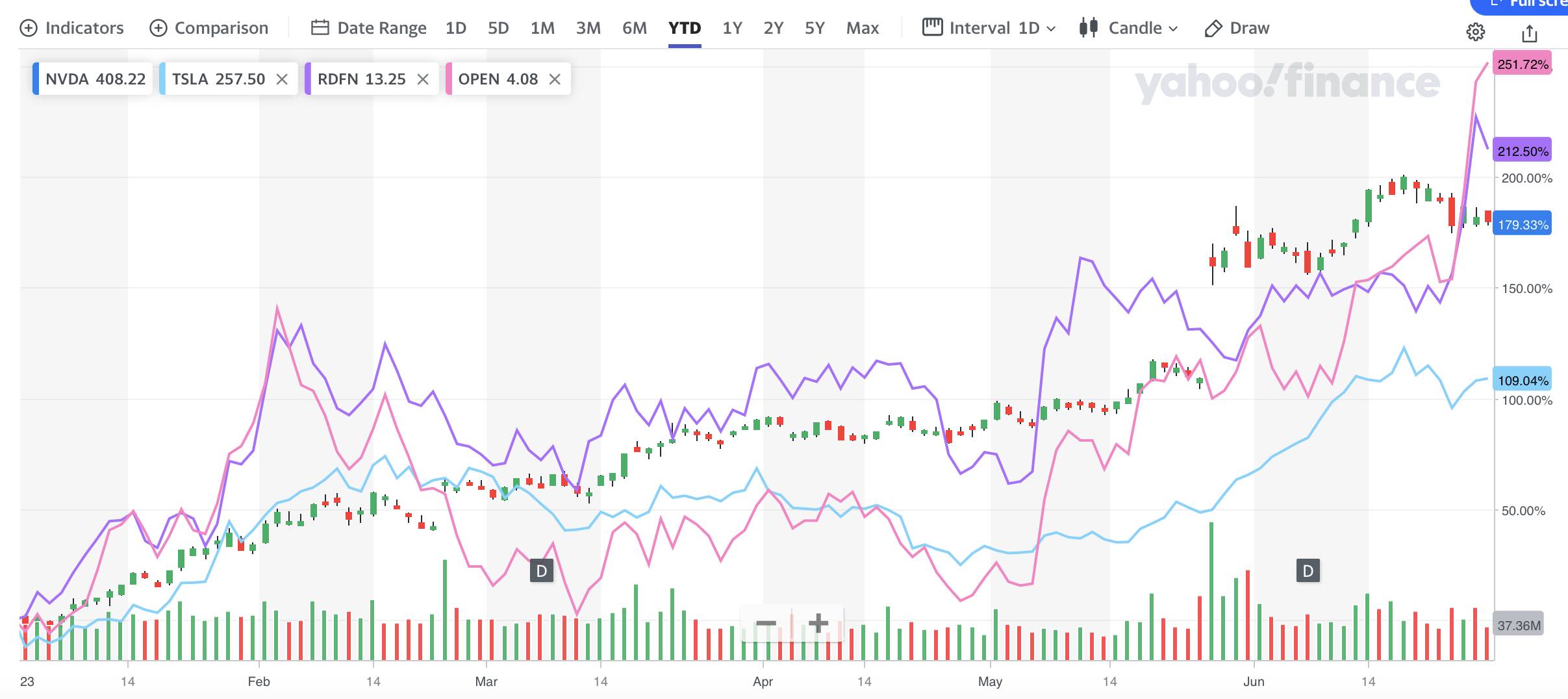Screen dimensions: 1568x699
Task: Expand the Candle chart type dropdown
Action: 1128,28
